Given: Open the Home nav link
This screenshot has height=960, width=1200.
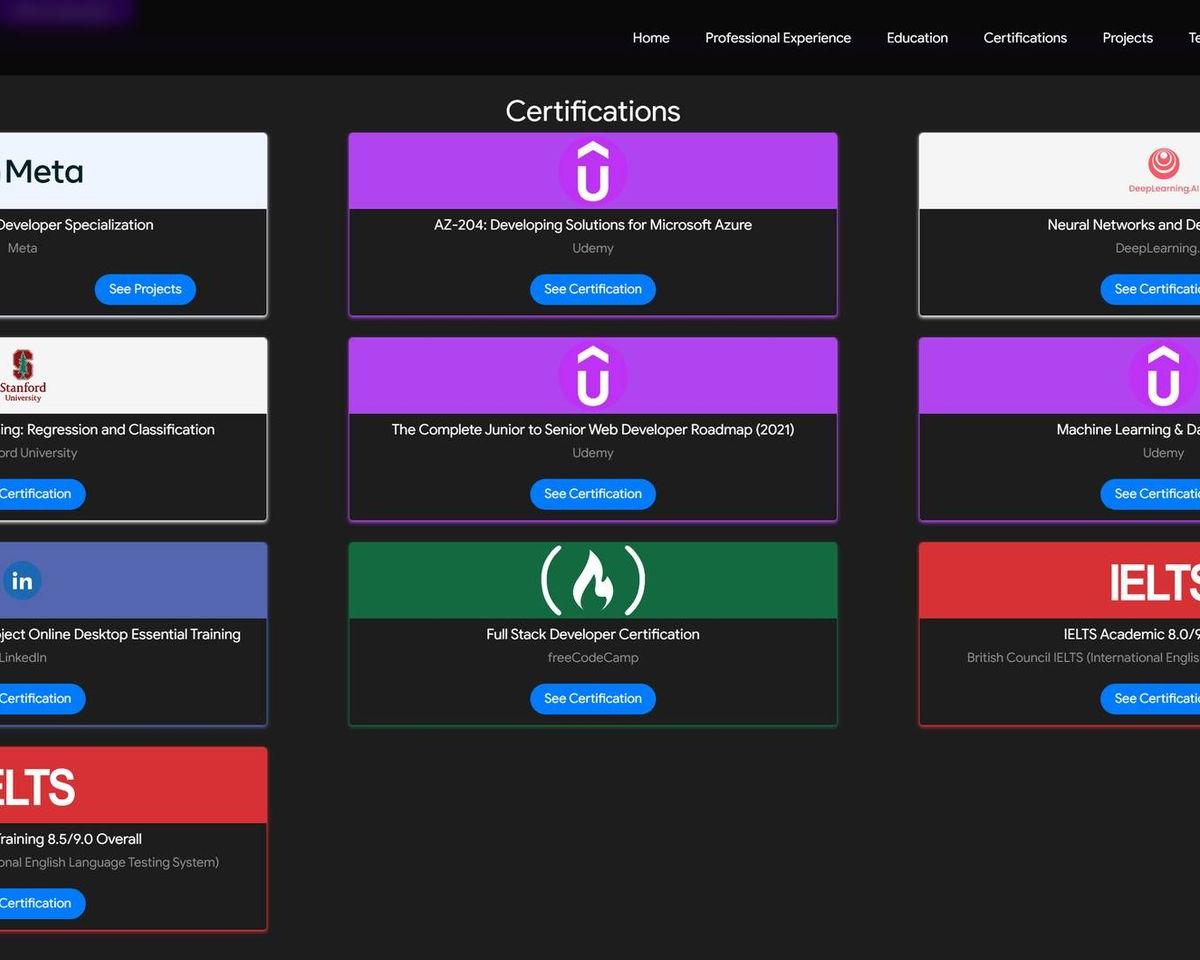Looking at the screenshot, I should coord(651,38).
